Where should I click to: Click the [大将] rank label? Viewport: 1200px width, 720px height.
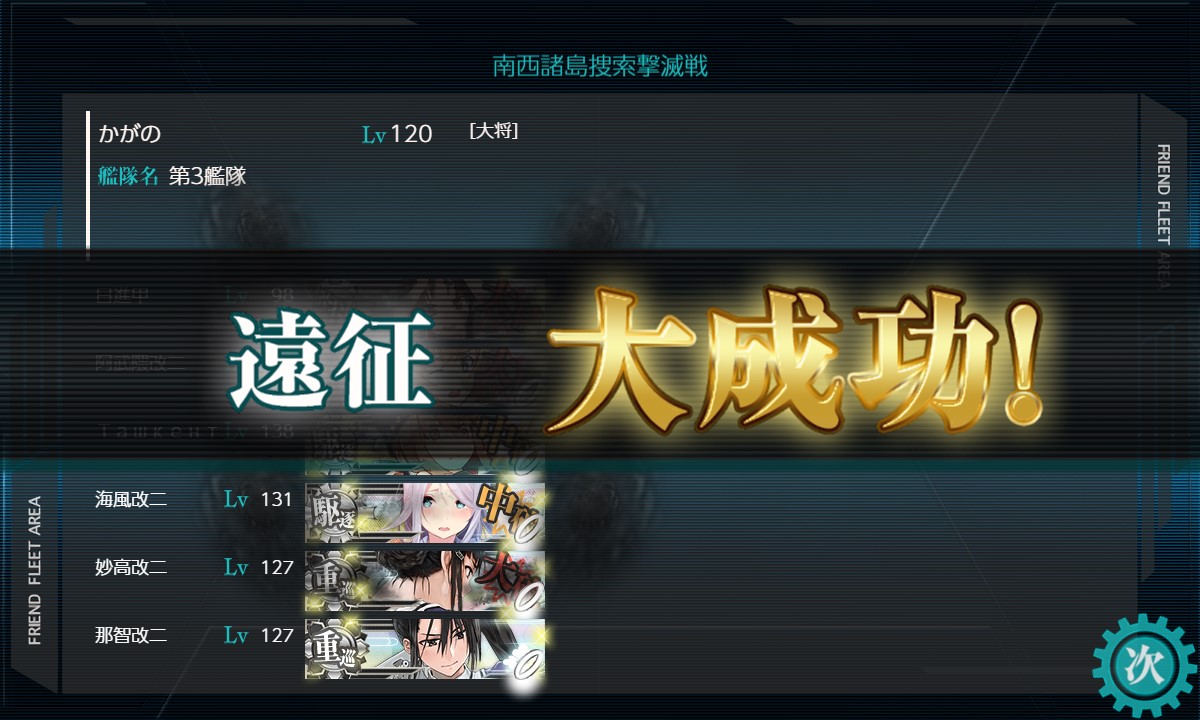[493, 131]
